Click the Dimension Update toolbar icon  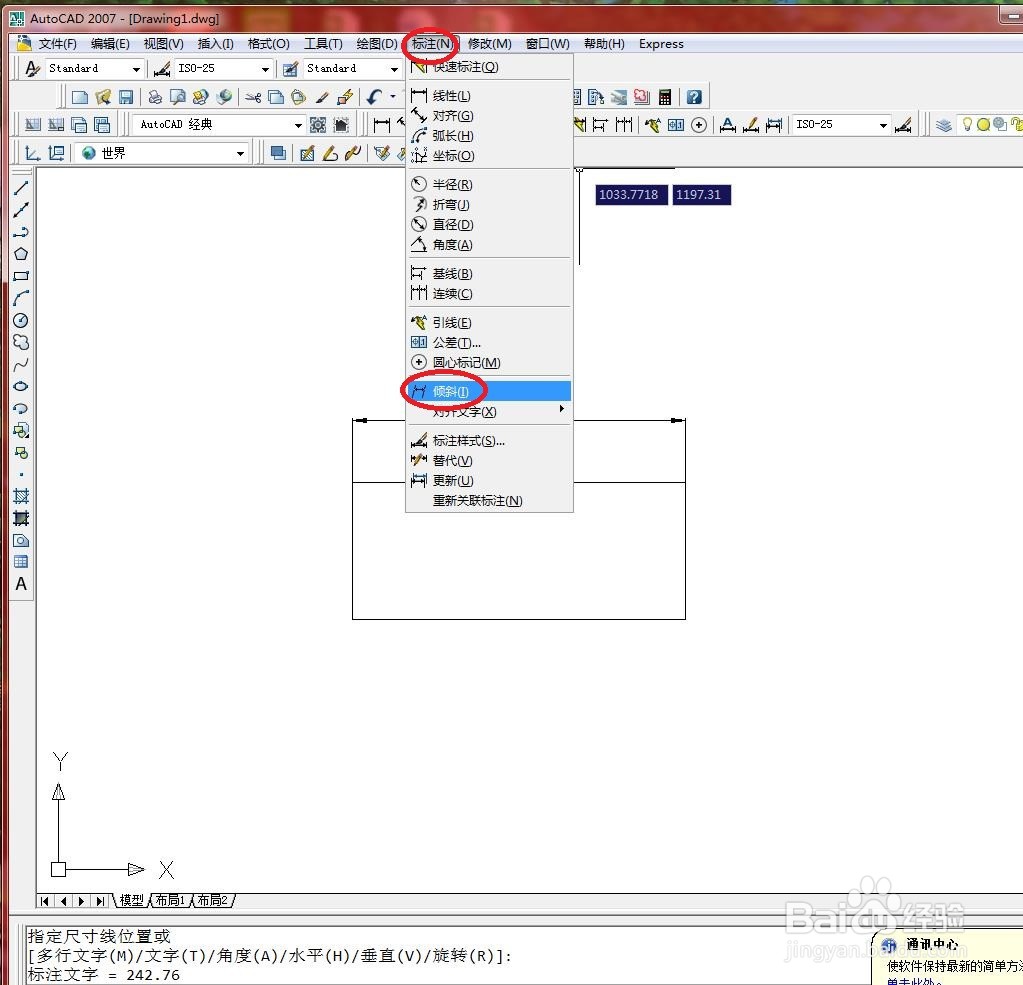(x=774, y=125)
